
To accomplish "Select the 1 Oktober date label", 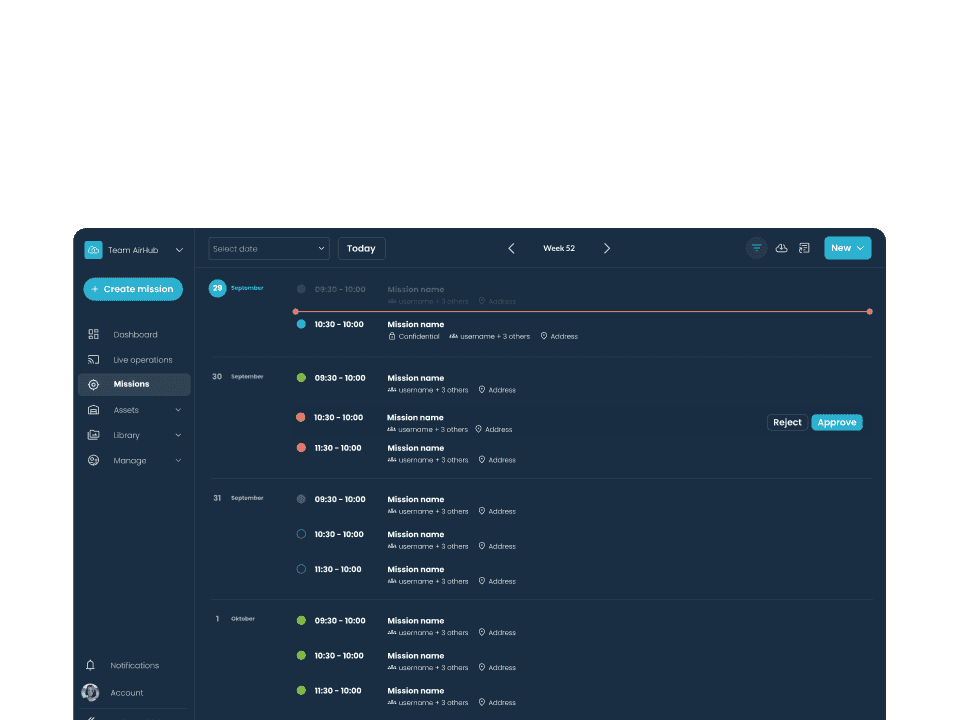I will point(235,619).
